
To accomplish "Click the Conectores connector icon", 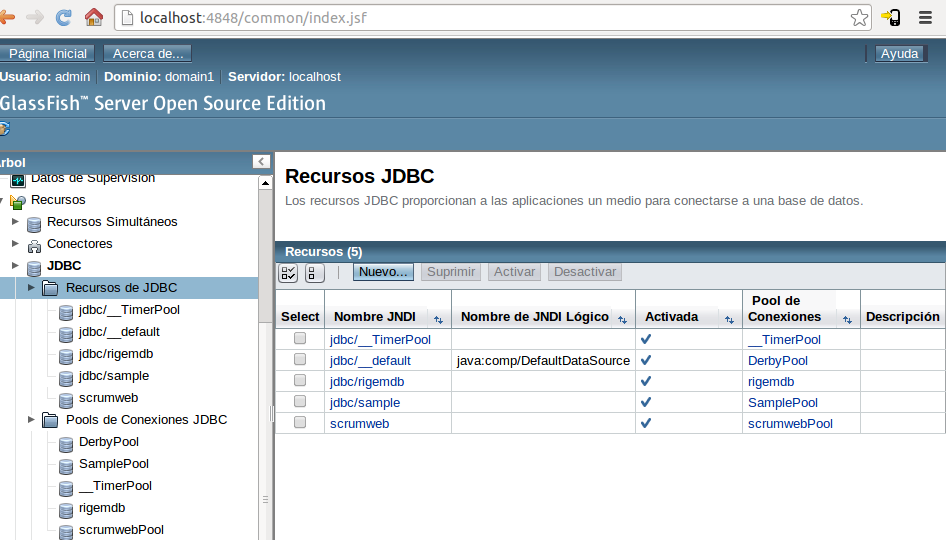I will coord(34,246).
